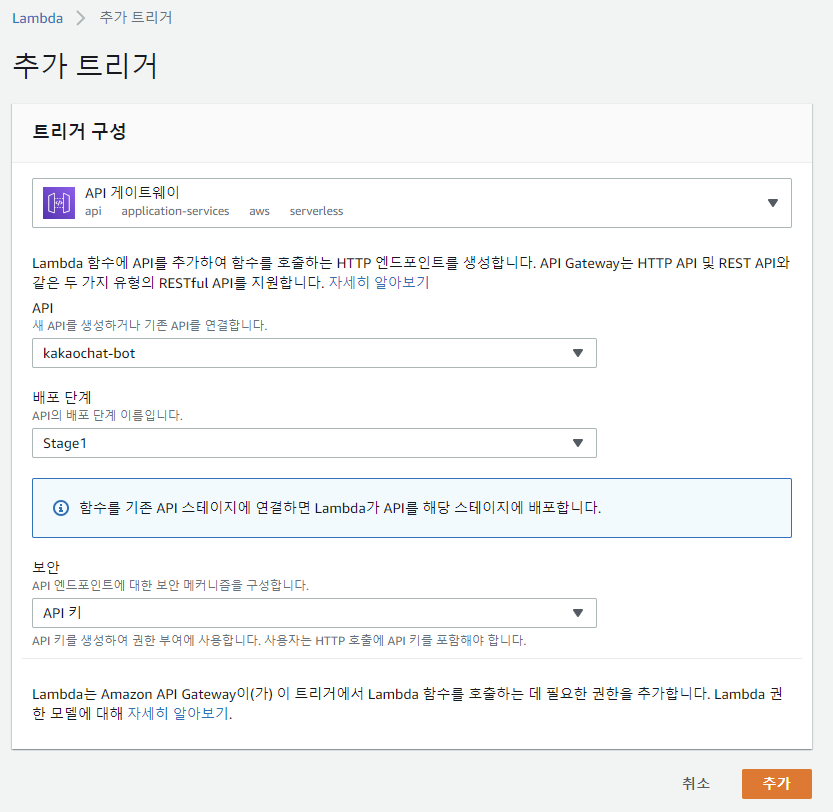Open the 자세히 알아보기 link about RESTful APIs
Screen dimensions: 833x812
click(379, 282)
